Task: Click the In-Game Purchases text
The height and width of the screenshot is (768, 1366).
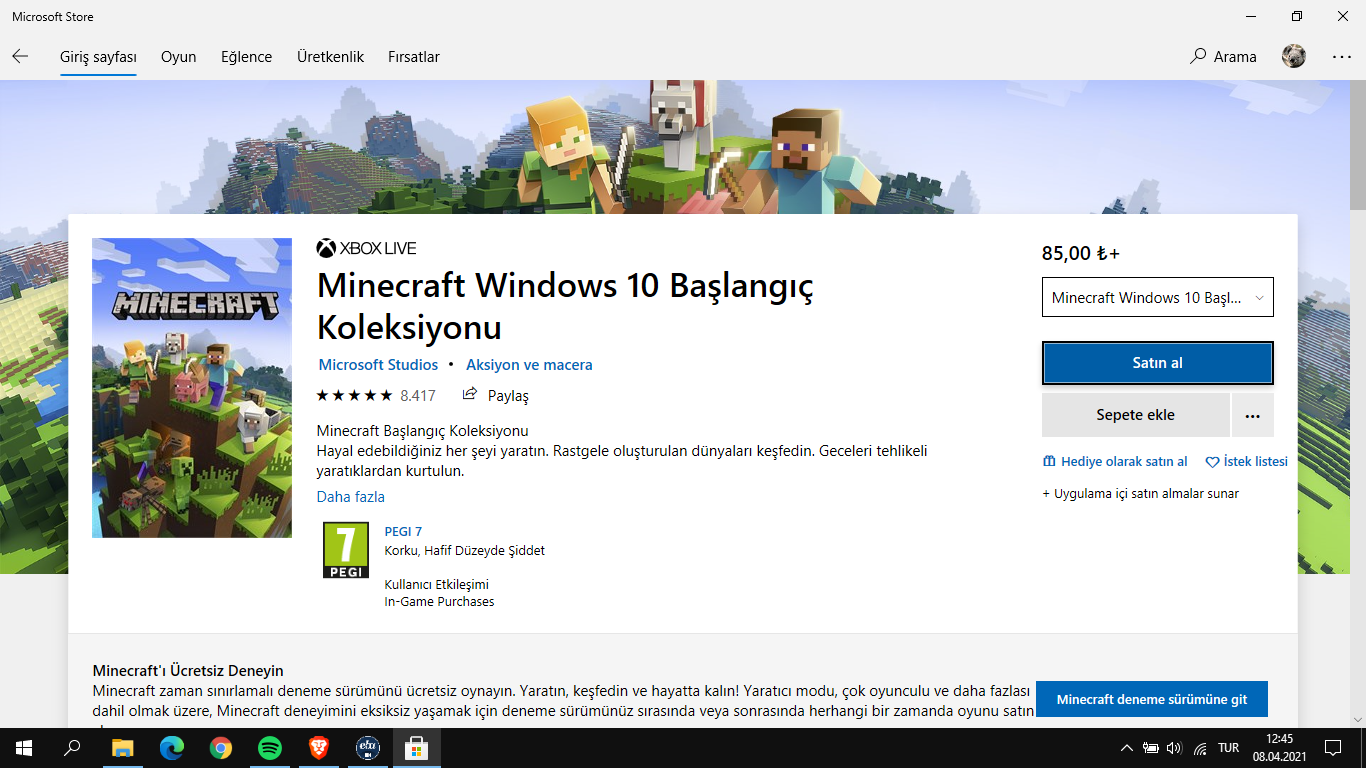Action: pos(440,602)
